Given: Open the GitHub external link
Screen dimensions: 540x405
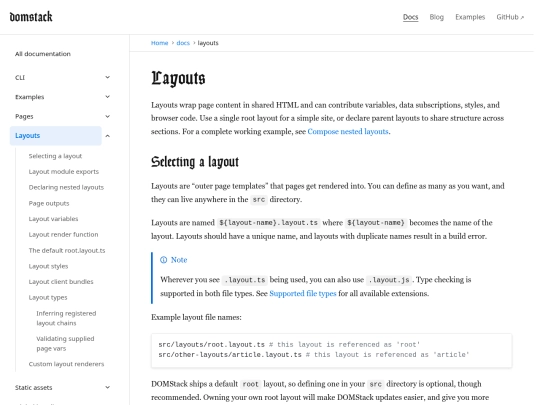Looking at the screenshot, I should (510, 17).
